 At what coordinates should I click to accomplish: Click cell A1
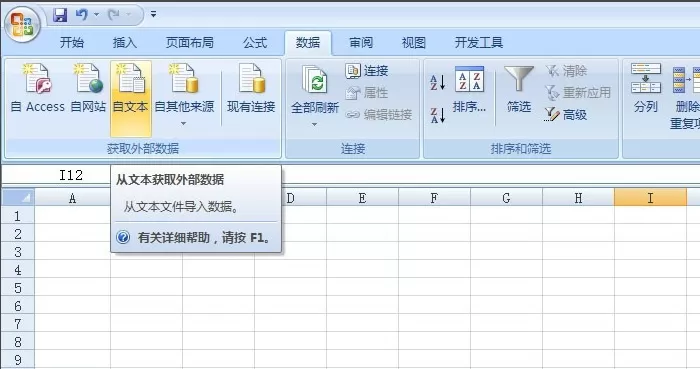coord(72,216)
